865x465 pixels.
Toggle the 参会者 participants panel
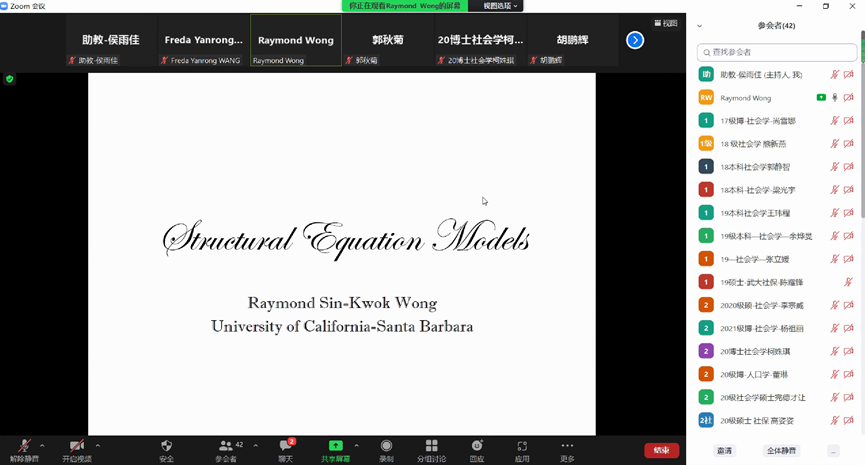click(226, 445)
